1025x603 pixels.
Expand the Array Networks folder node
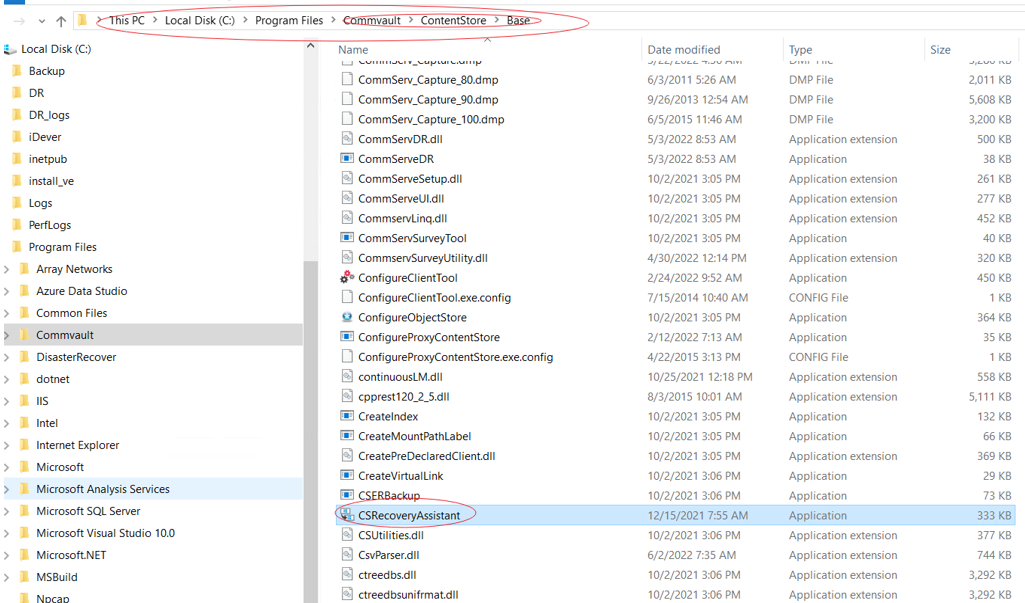click(8, 269)
